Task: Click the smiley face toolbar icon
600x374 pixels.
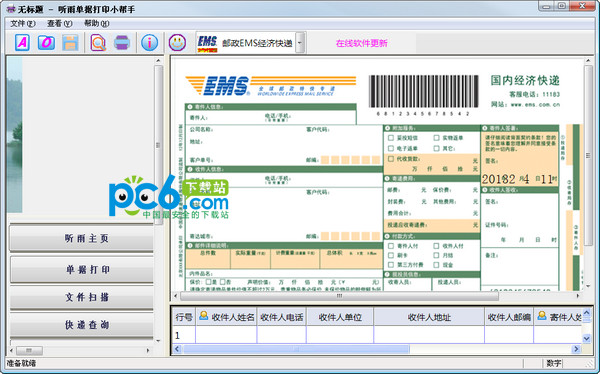Action: (177, 42)
